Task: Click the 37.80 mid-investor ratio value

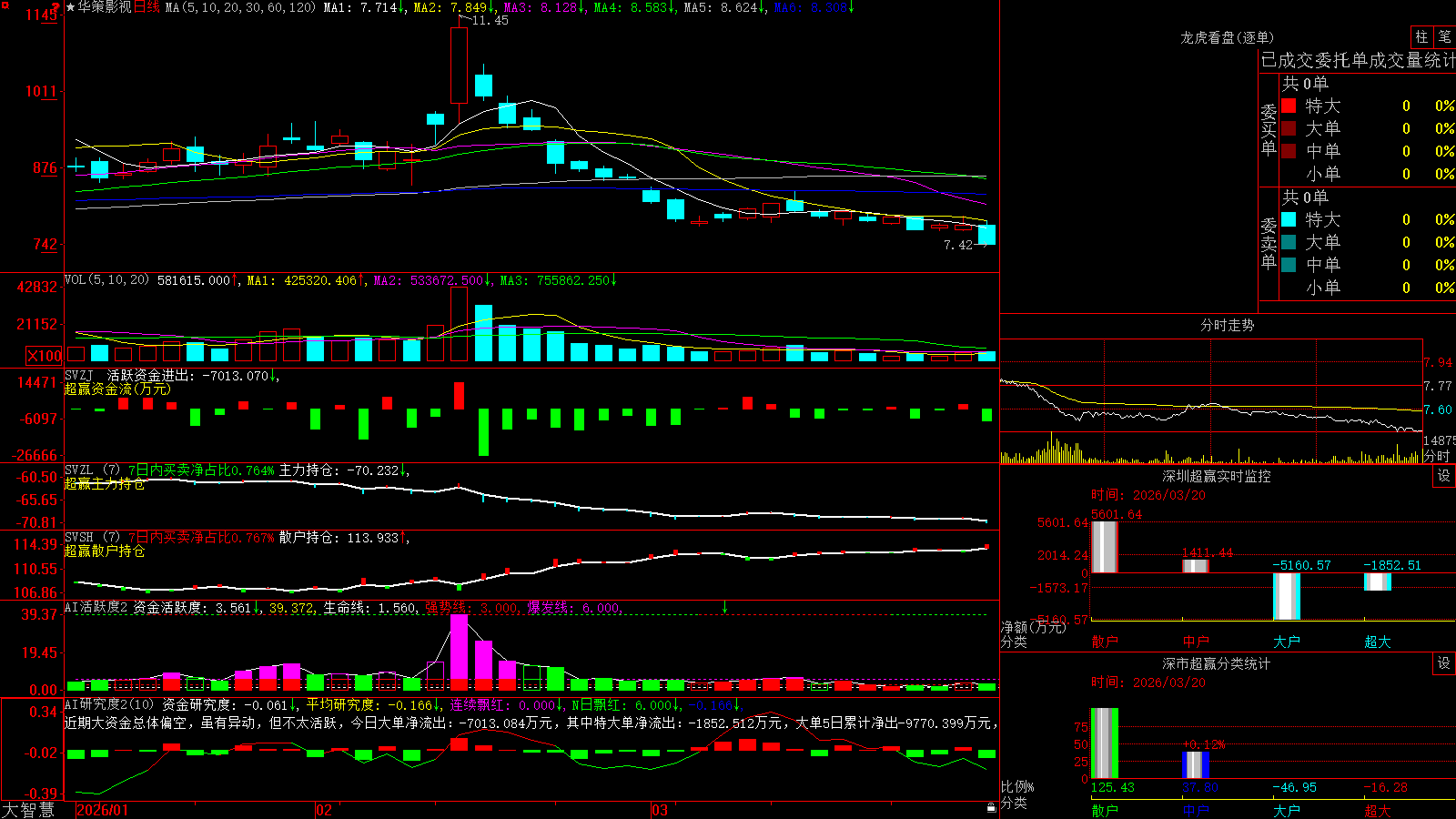Action: coord(1200,787)
